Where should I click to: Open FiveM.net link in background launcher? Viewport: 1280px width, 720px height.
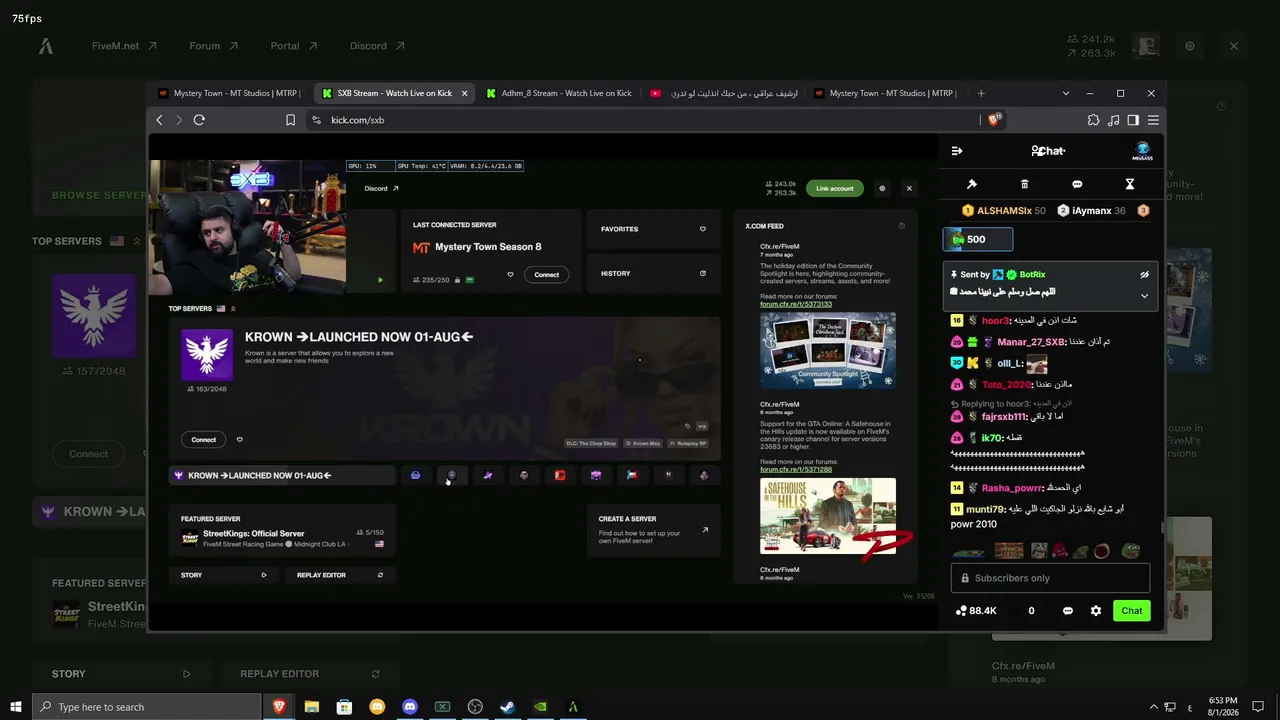[124, 46]
